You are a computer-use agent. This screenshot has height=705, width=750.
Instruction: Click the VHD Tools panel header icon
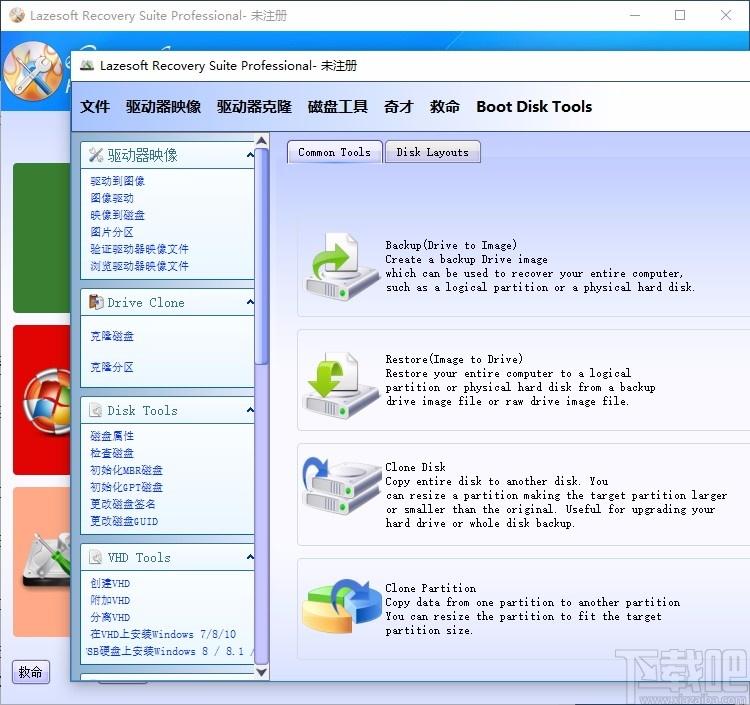tap(96, 557)
